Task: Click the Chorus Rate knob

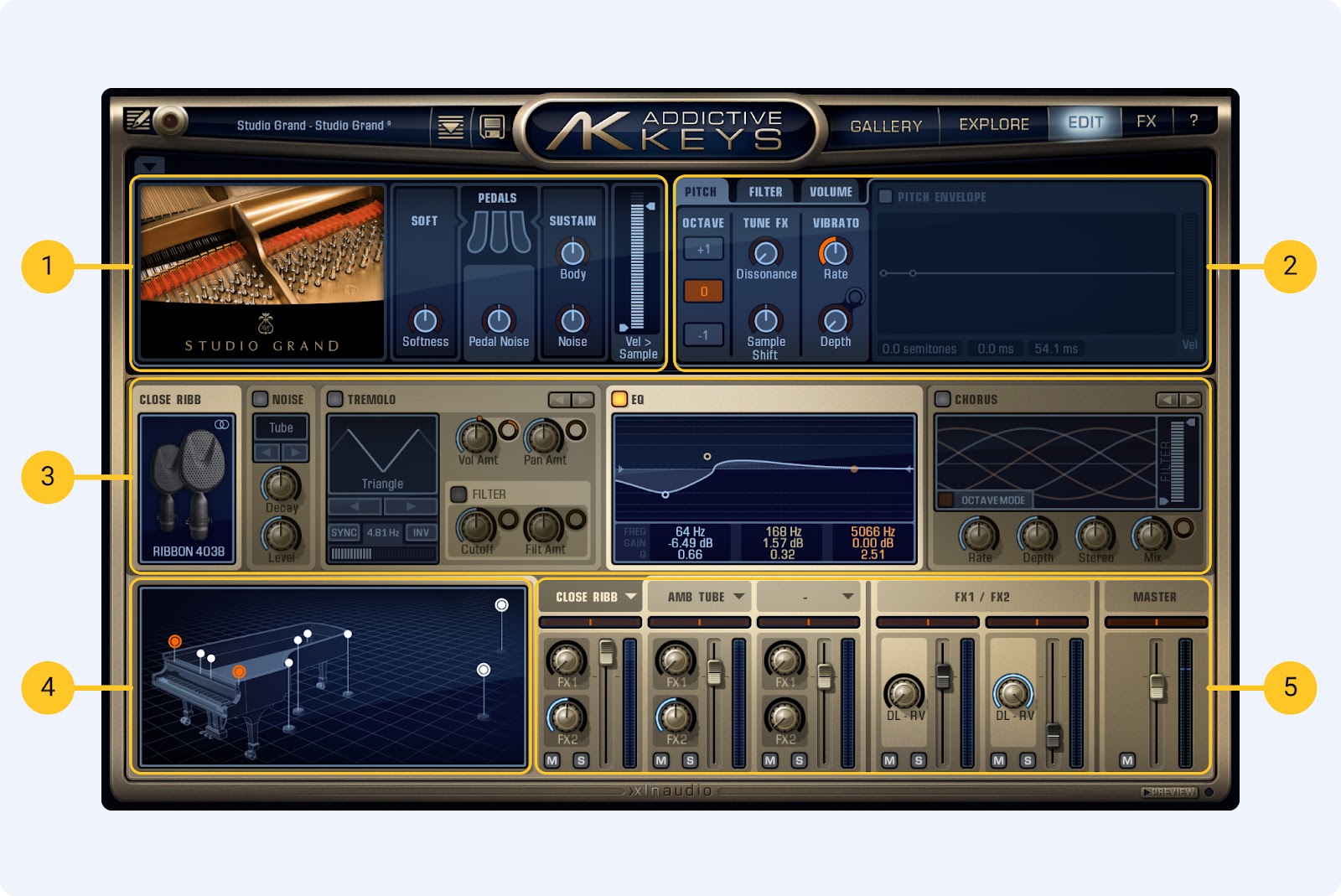Action: pyautogui.click(x=979, y=535)
